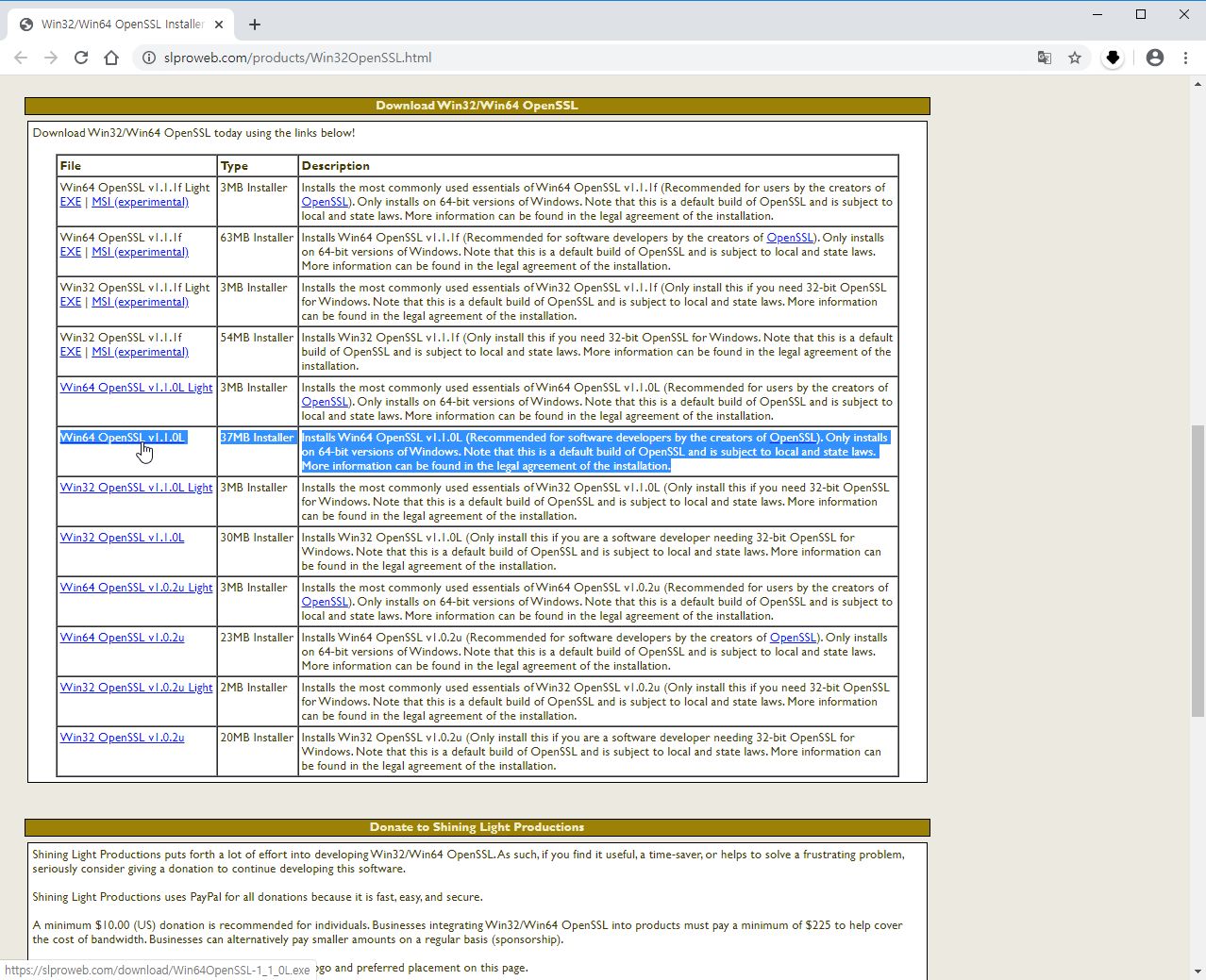Screen dimensions: 1206x980
Task: Download Win32 OpenSSL v1.1.1f Light MSI (experimental)
Action: (x=140, y=302)
